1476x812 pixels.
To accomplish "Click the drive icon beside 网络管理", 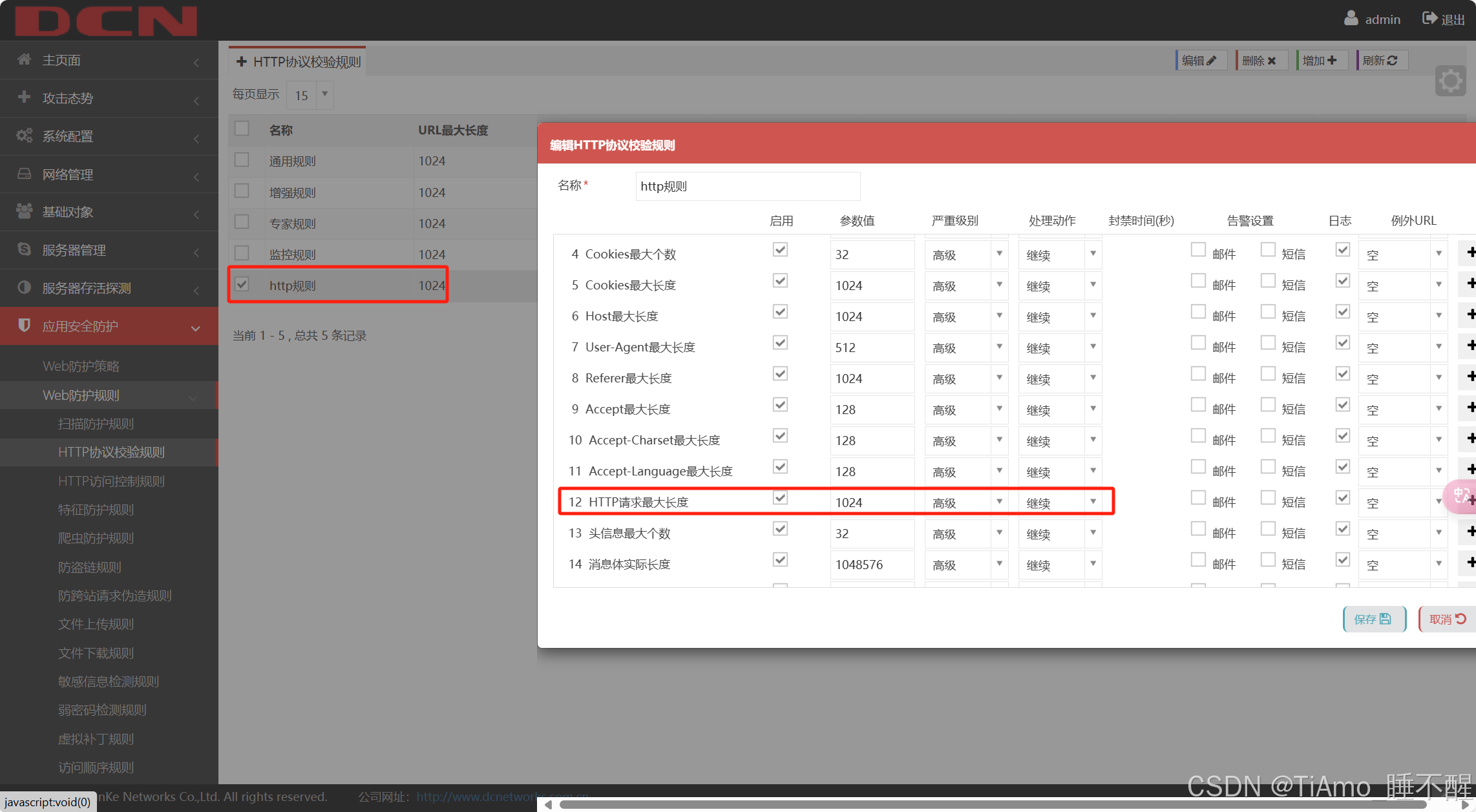I will coord(24,173).
